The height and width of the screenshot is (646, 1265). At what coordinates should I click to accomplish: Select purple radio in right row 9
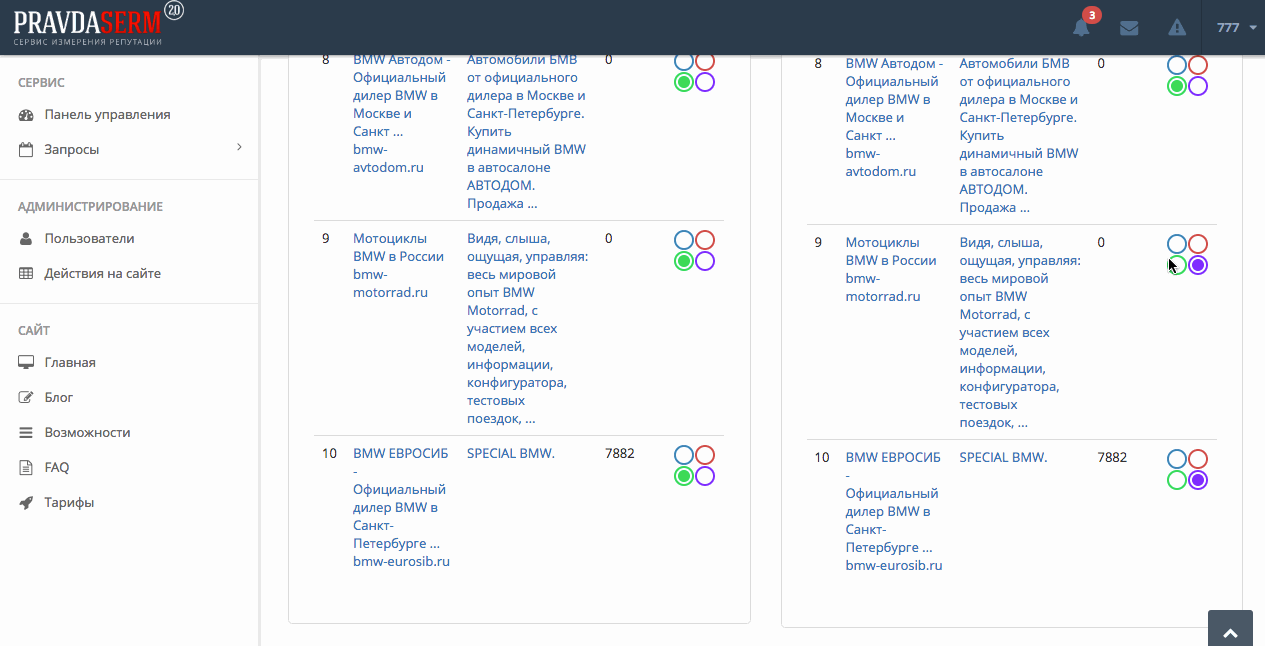pyautogui.click(x=1198, y=265)
